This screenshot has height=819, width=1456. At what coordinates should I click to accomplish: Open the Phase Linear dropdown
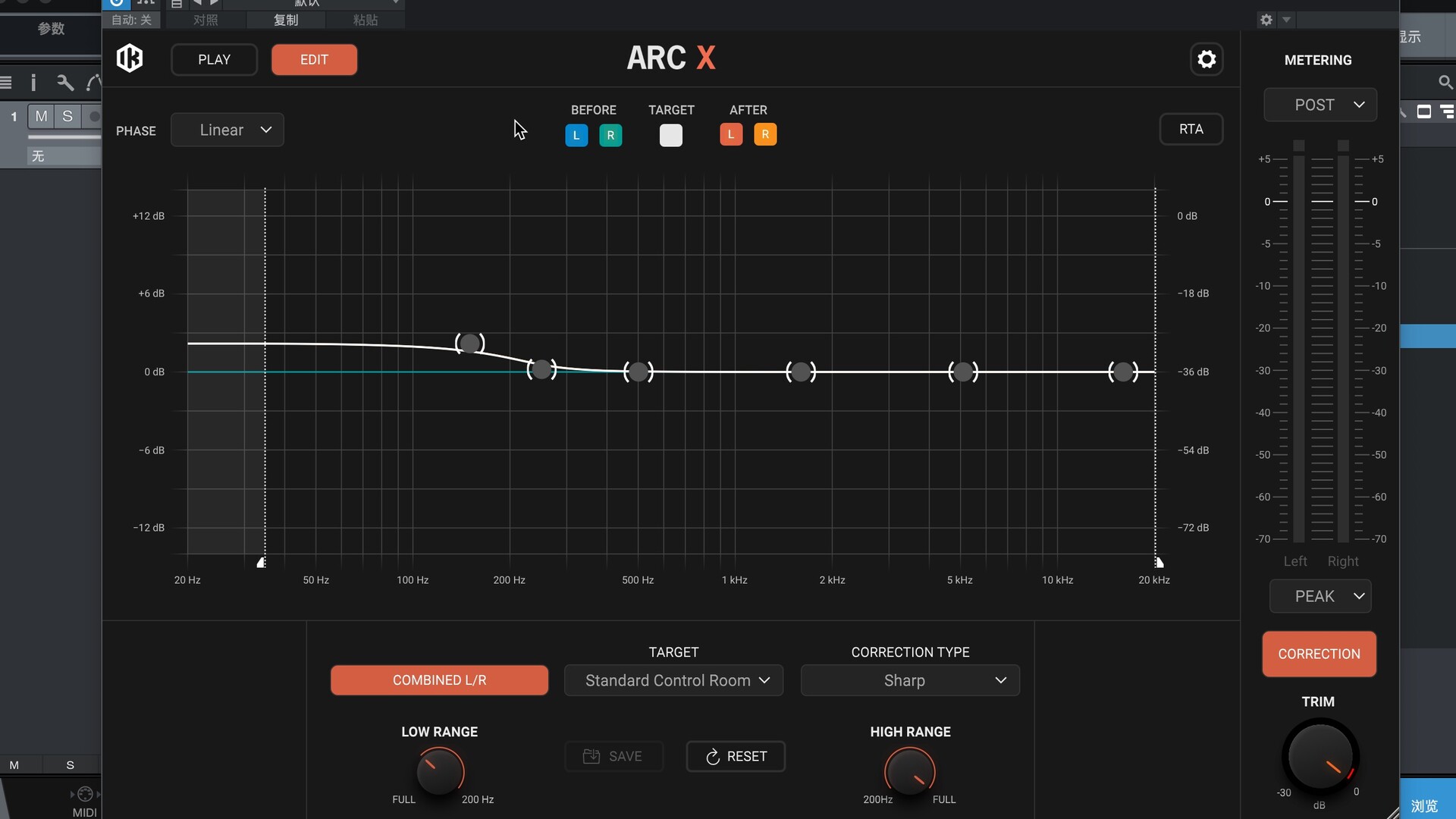227,130
